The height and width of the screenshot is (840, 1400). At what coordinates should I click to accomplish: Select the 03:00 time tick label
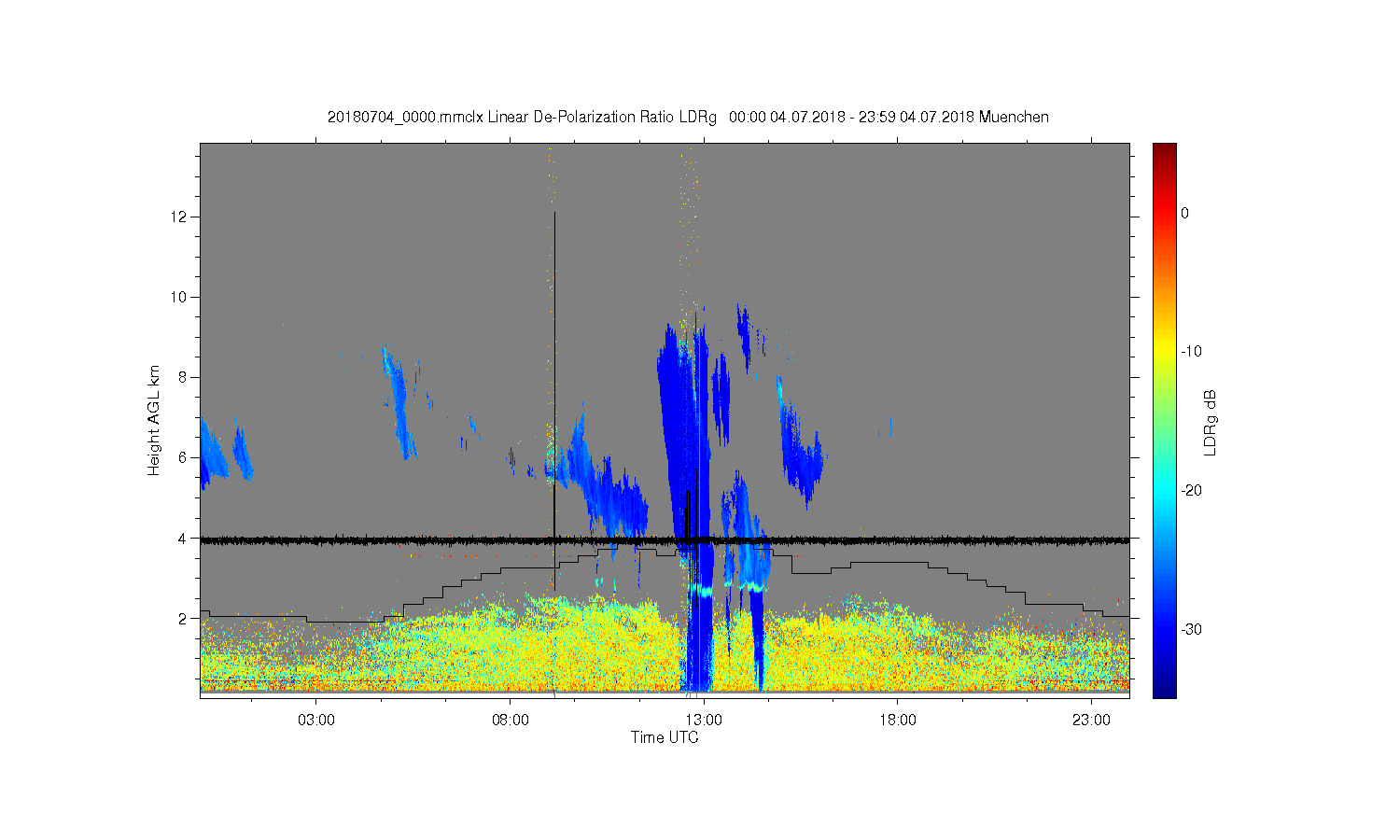point(316,721)
